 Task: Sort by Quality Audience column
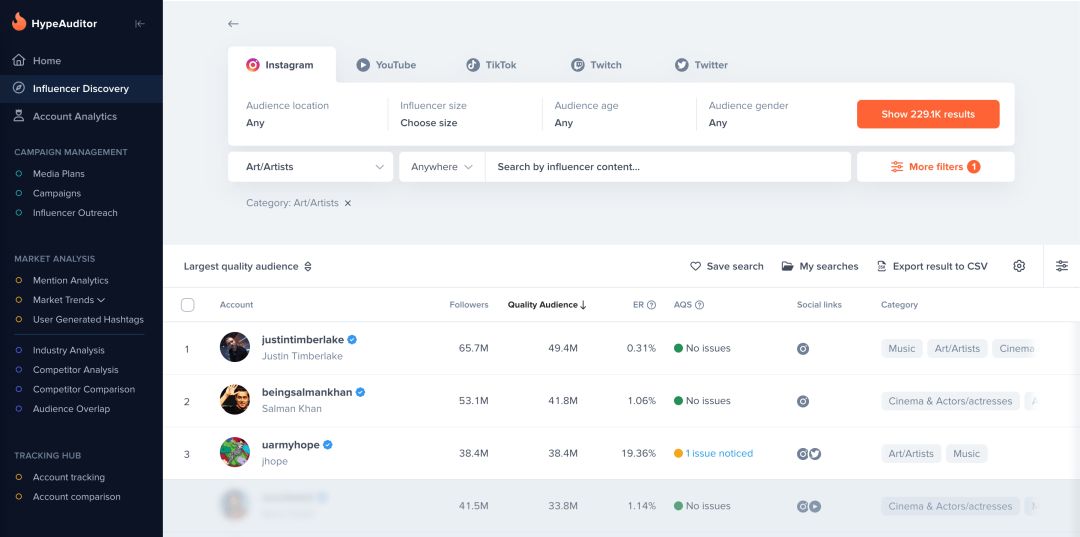click(547, 305)
